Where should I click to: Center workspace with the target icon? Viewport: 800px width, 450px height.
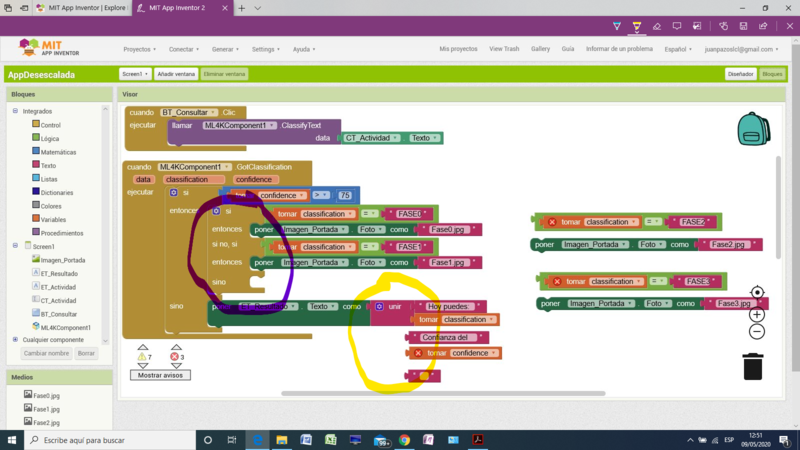757,294
